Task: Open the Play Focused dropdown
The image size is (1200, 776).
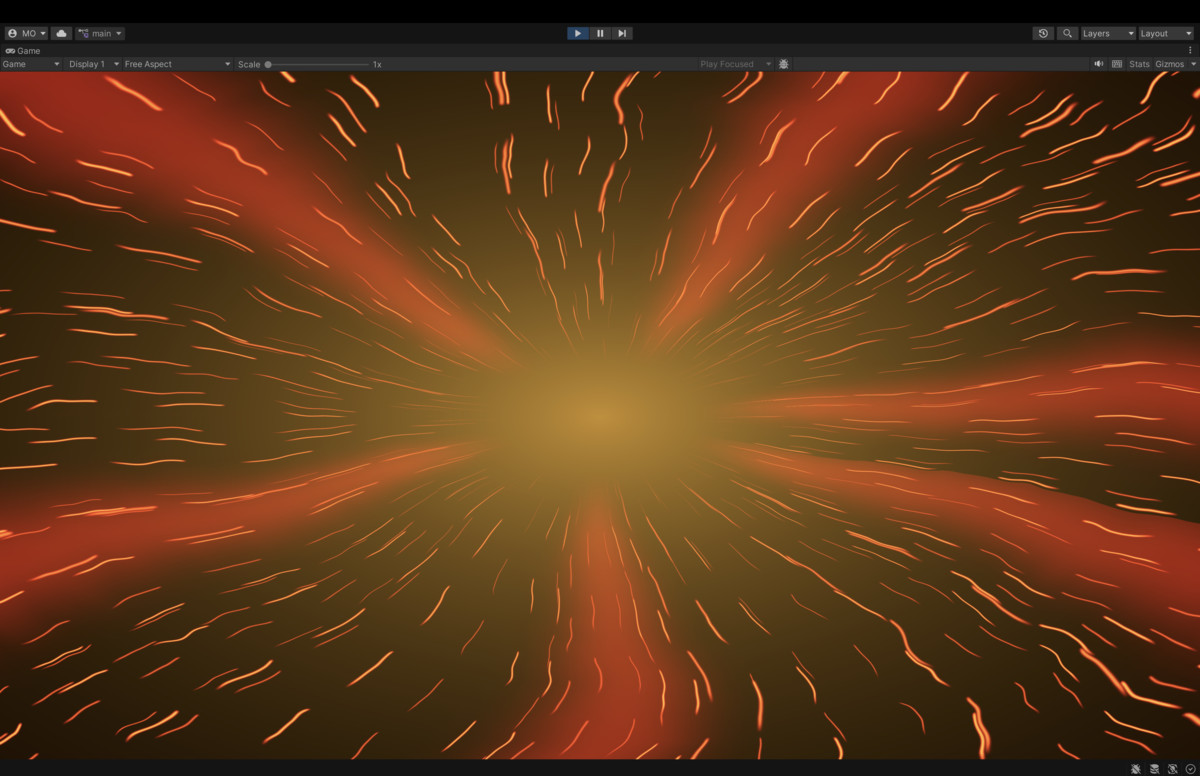Action: (x=735, y=64)
